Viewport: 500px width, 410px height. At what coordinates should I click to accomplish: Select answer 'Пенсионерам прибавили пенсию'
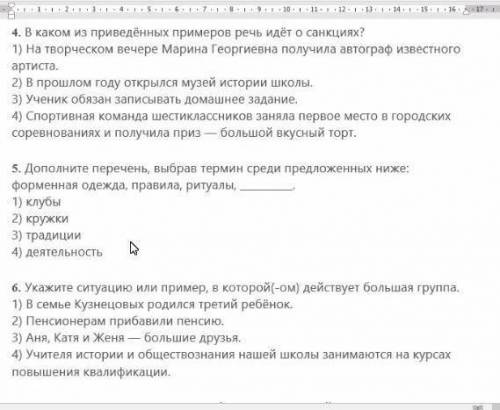118,321
